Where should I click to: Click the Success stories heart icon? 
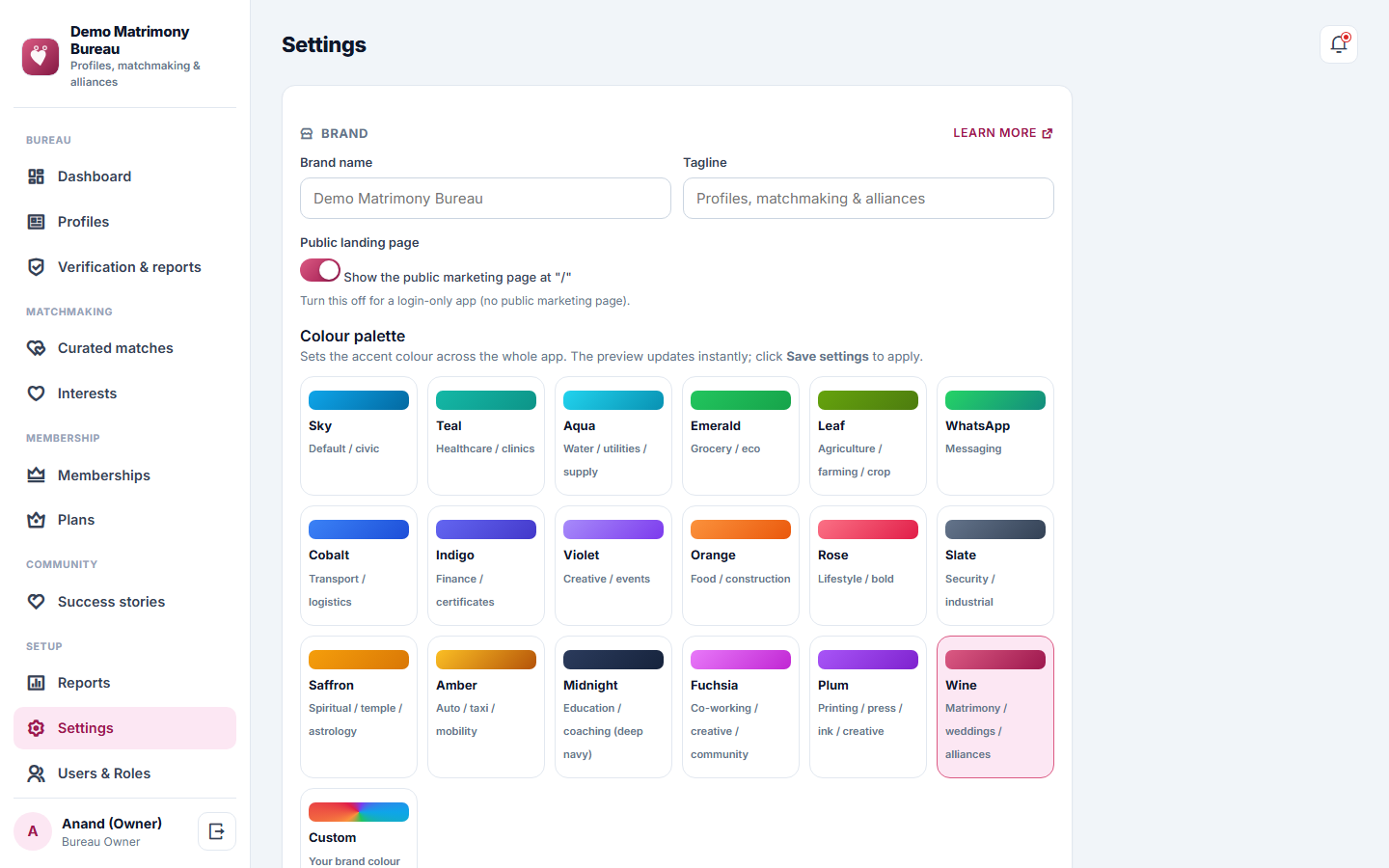click(x=37, y=602)
